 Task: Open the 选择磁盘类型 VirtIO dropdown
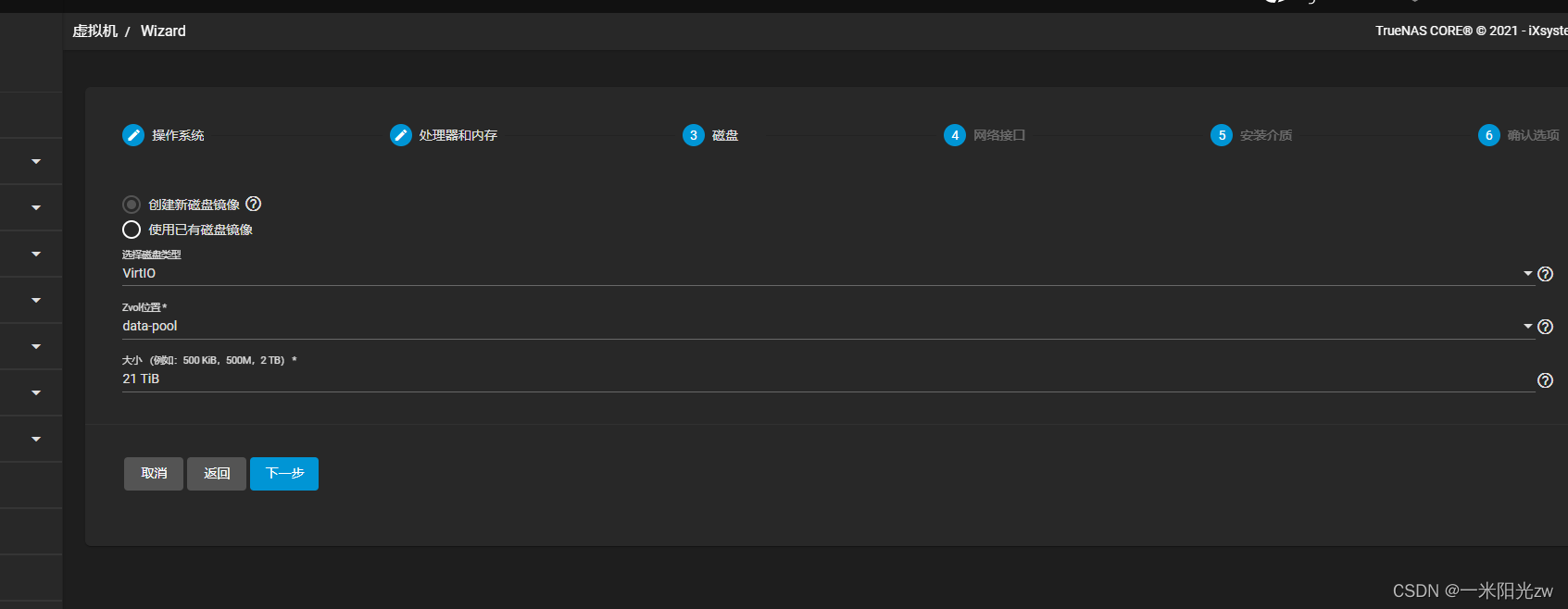pyautogui.click(x=828, y=273)
